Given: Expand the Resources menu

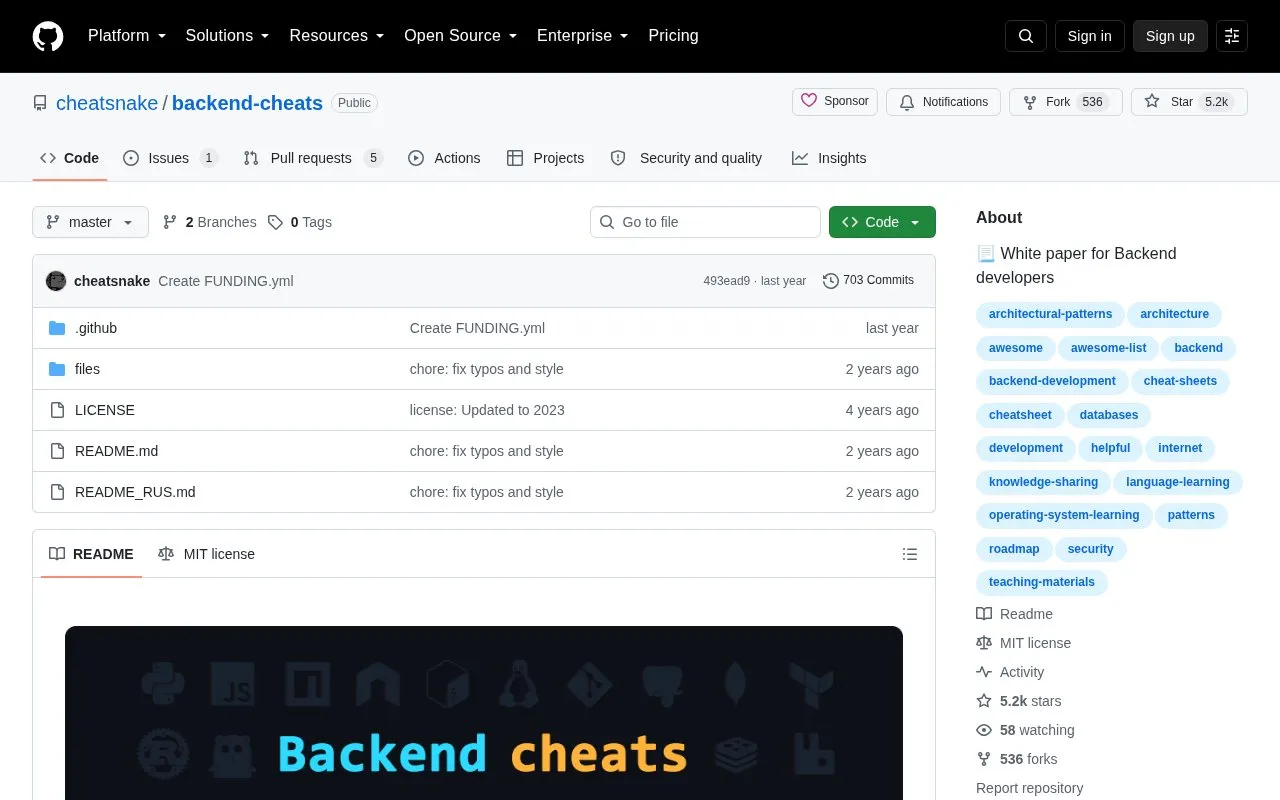Looking at the screenshot, I should (337, 36).
